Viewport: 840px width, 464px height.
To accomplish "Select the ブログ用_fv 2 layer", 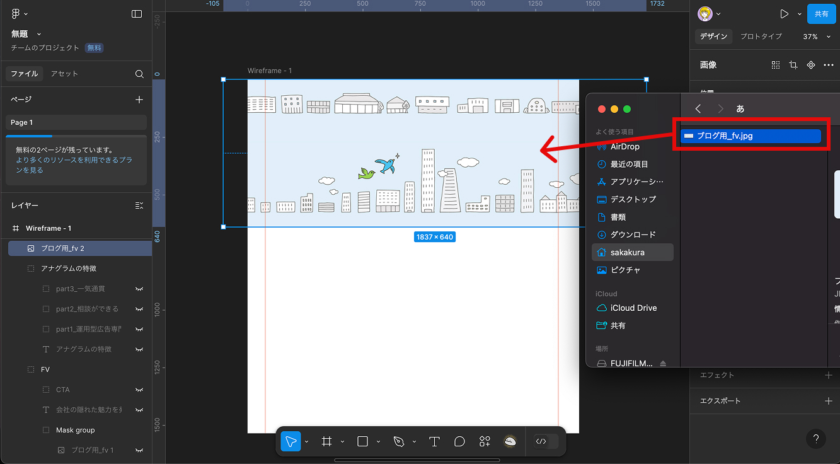I will (x=62, y=248).
